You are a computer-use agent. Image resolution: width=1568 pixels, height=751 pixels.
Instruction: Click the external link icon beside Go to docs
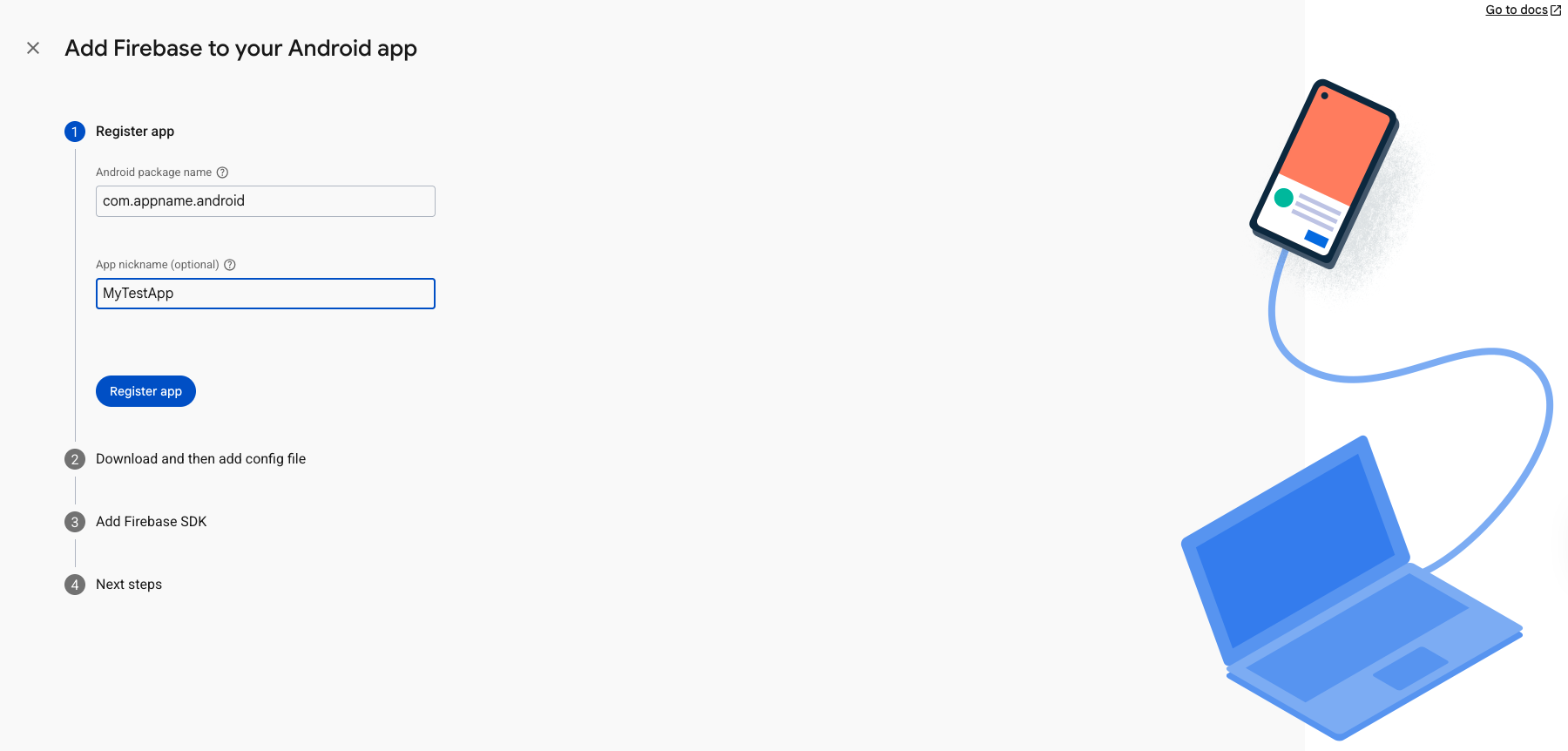click(x=1556, y=10)
